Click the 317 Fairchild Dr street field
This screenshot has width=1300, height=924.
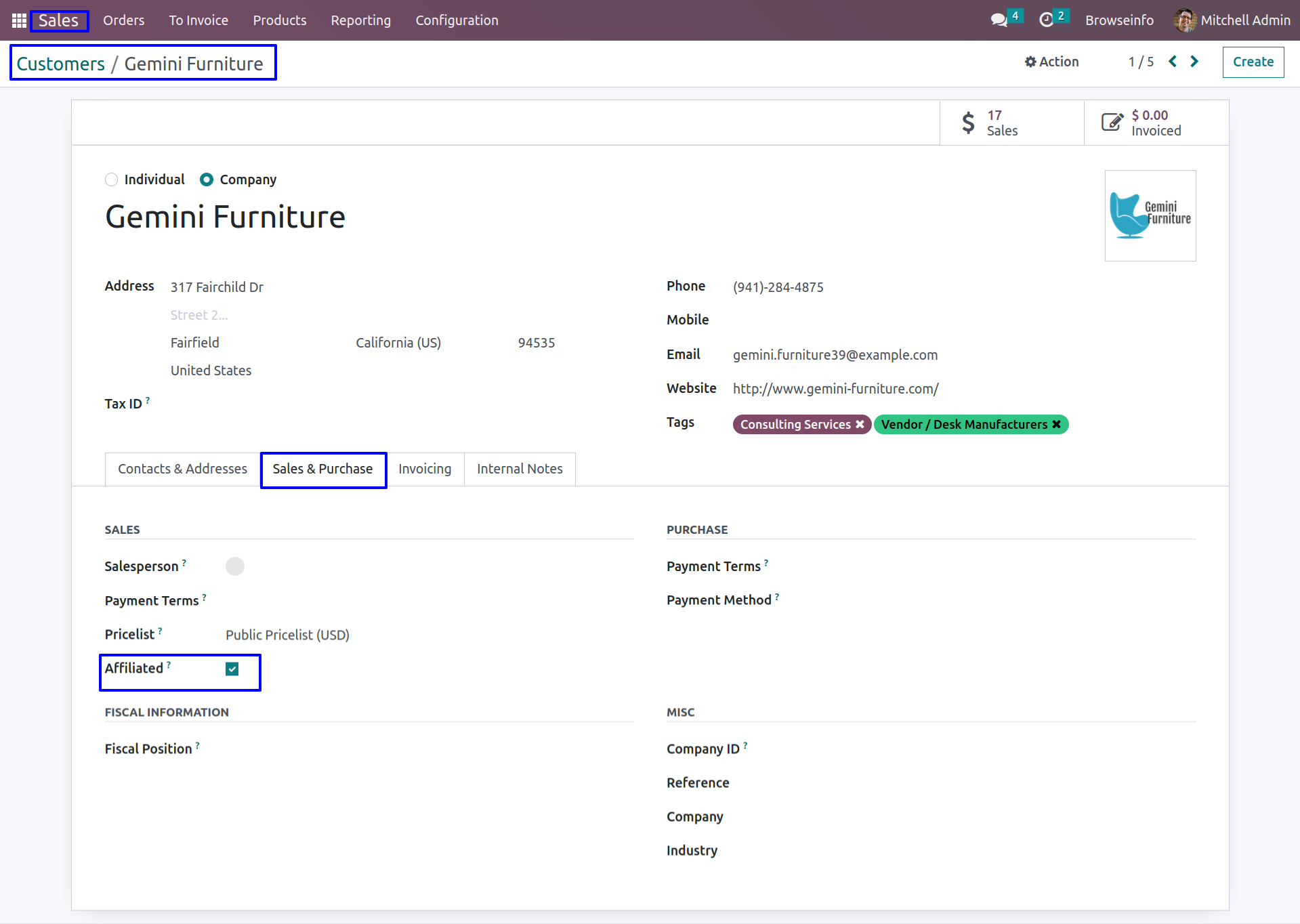pos(217,287)
